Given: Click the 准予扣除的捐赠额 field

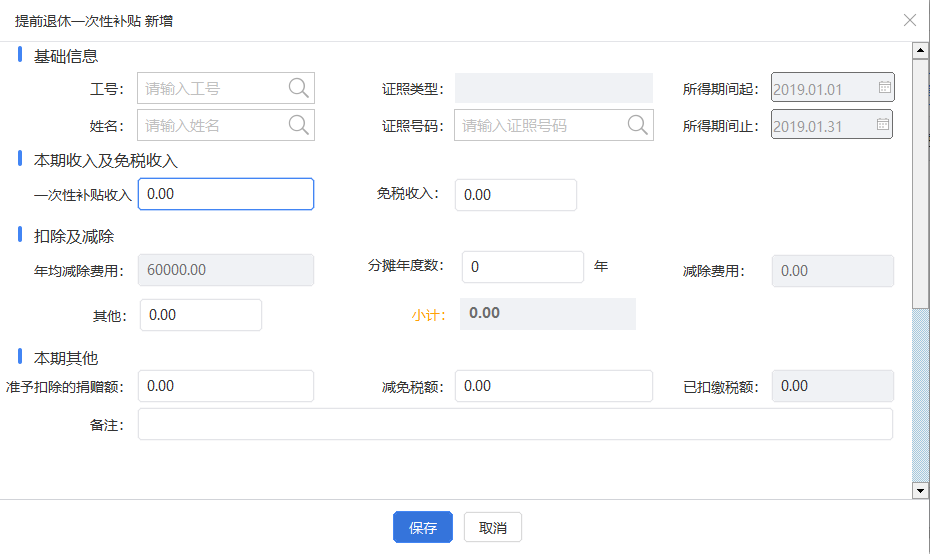Looking at the screenshot, I should pyautogui.click(x=226, y=386).
